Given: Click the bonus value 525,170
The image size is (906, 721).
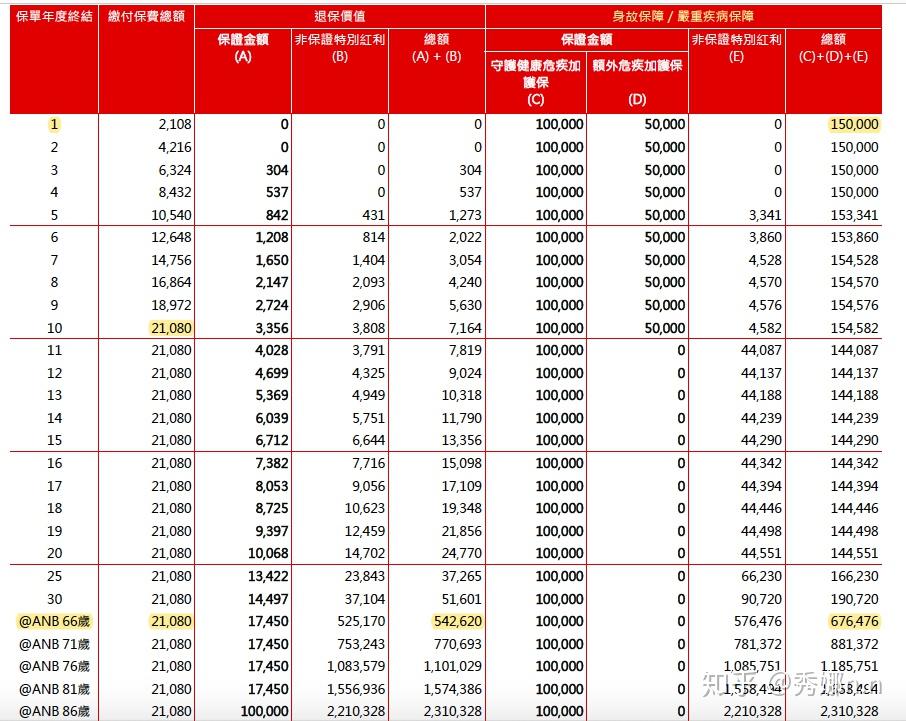Looking at the screenshot, I should [x=361, y=622].
